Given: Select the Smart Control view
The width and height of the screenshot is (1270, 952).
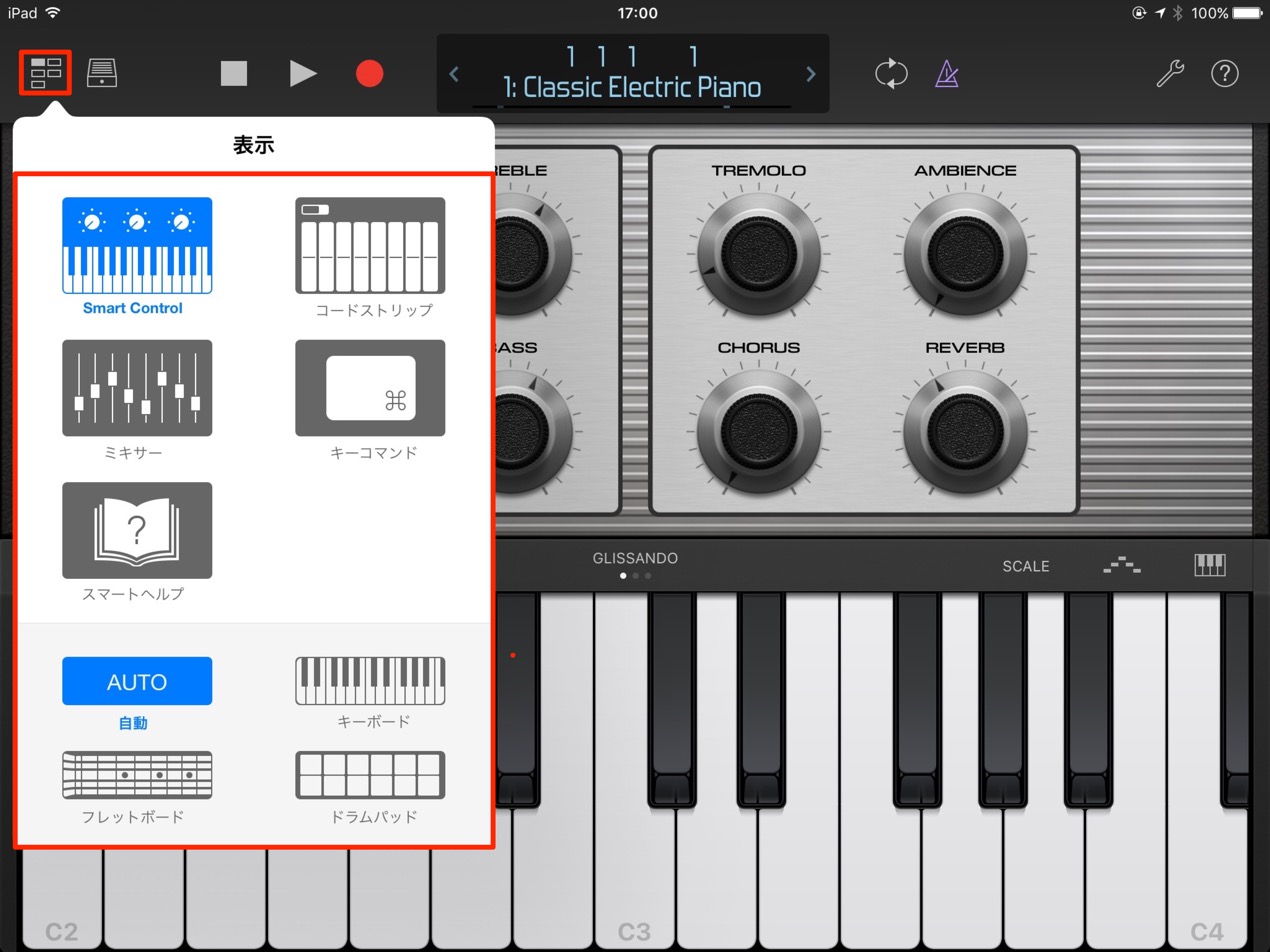Looking at the screenshot, I should click(137, 256).
